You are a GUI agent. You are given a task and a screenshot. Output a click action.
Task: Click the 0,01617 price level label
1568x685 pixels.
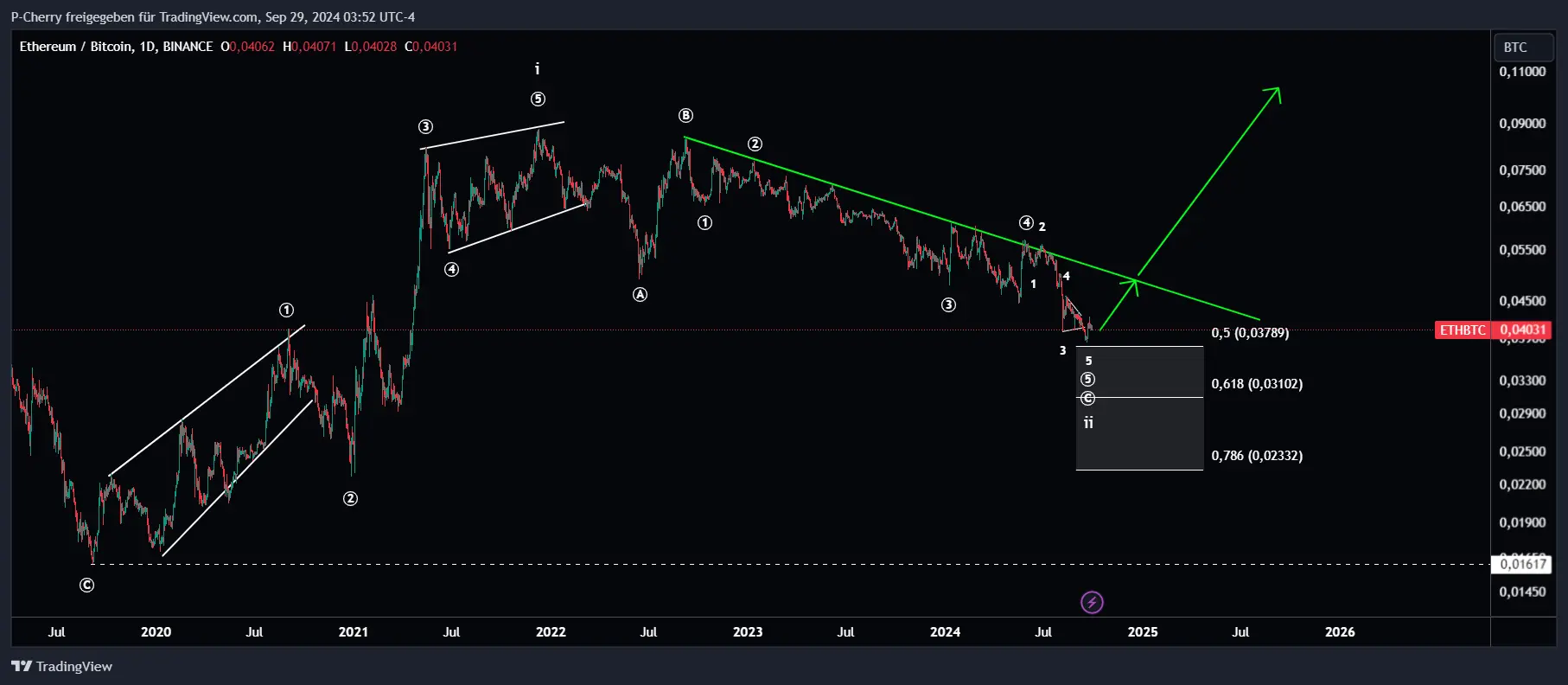tap(1522, 564)
